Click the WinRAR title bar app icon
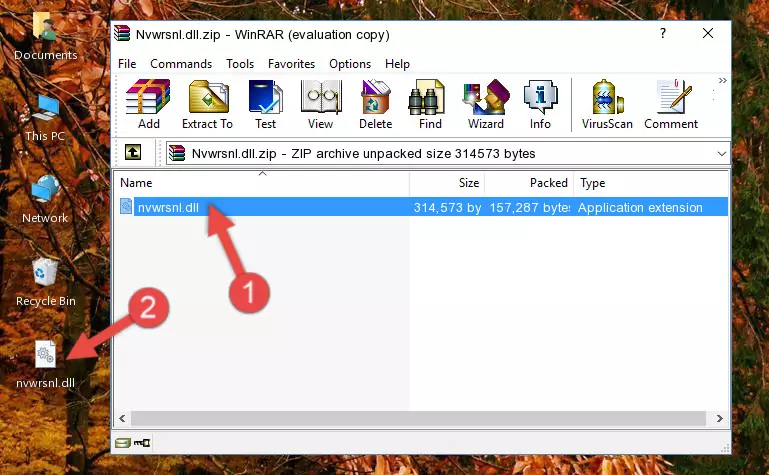 click(122, 33)
